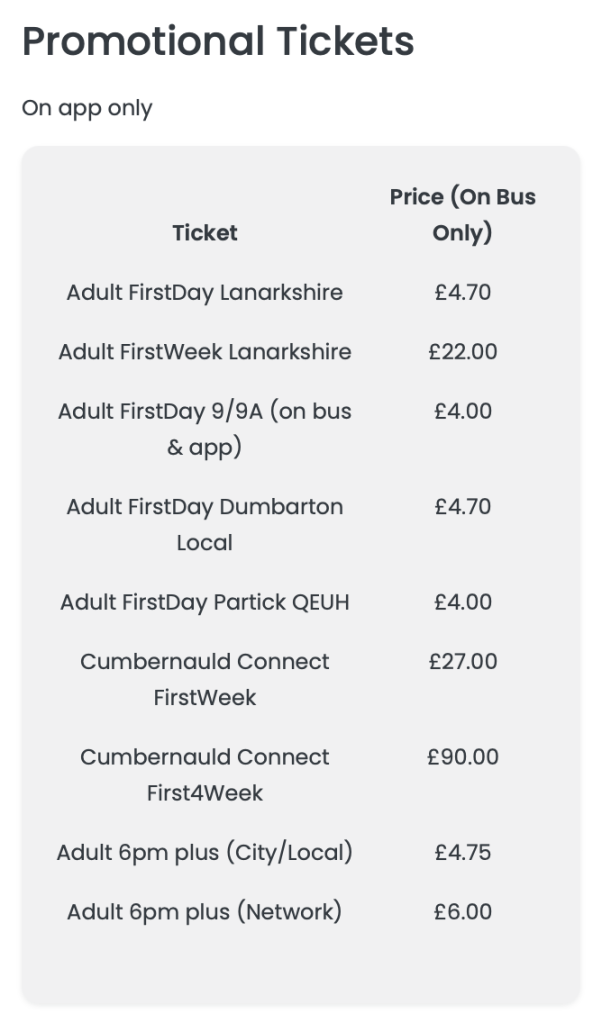Click the Promotional Tickets heading

point(218,42)
